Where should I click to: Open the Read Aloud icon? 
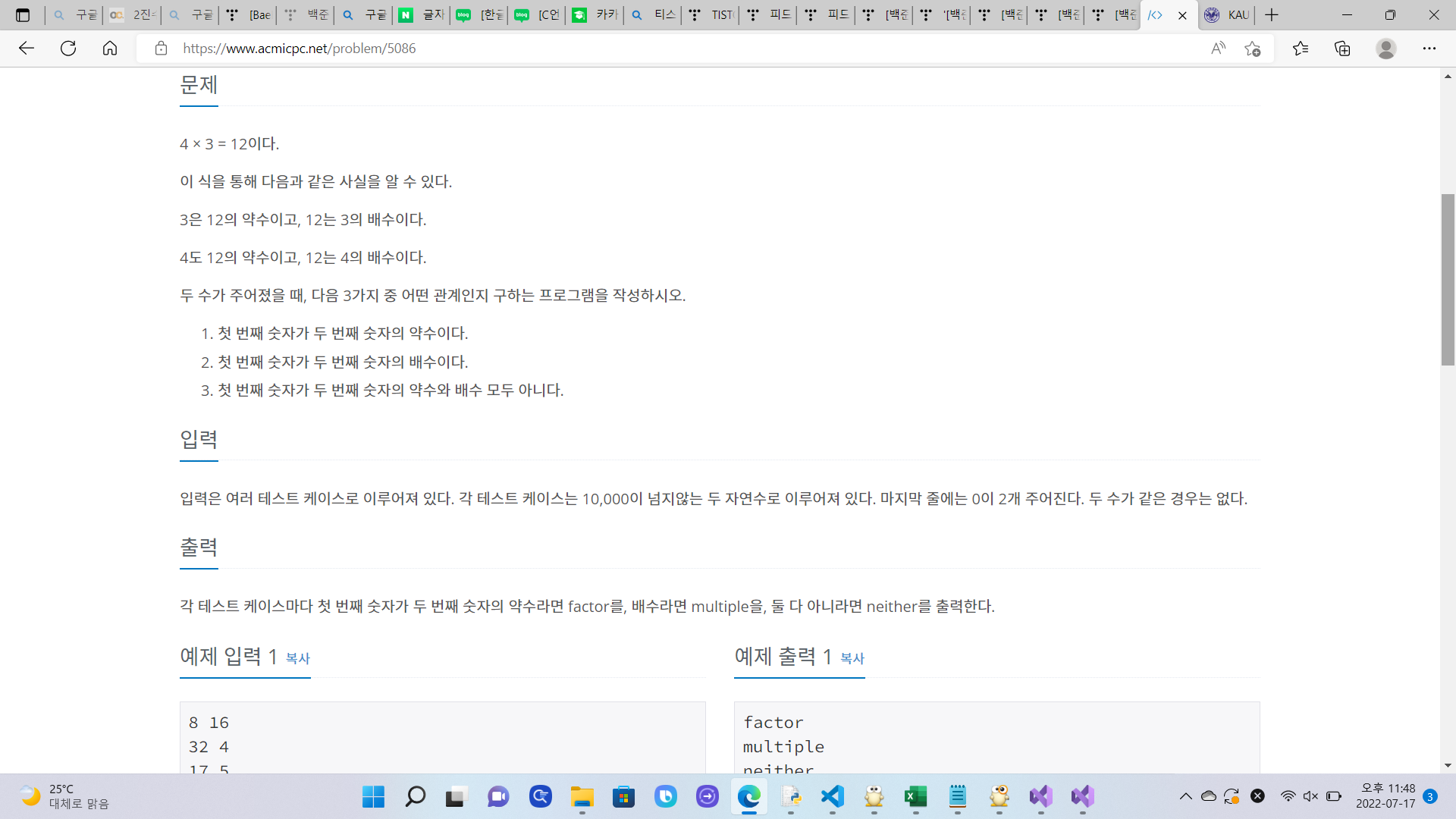pos(1218,49)
